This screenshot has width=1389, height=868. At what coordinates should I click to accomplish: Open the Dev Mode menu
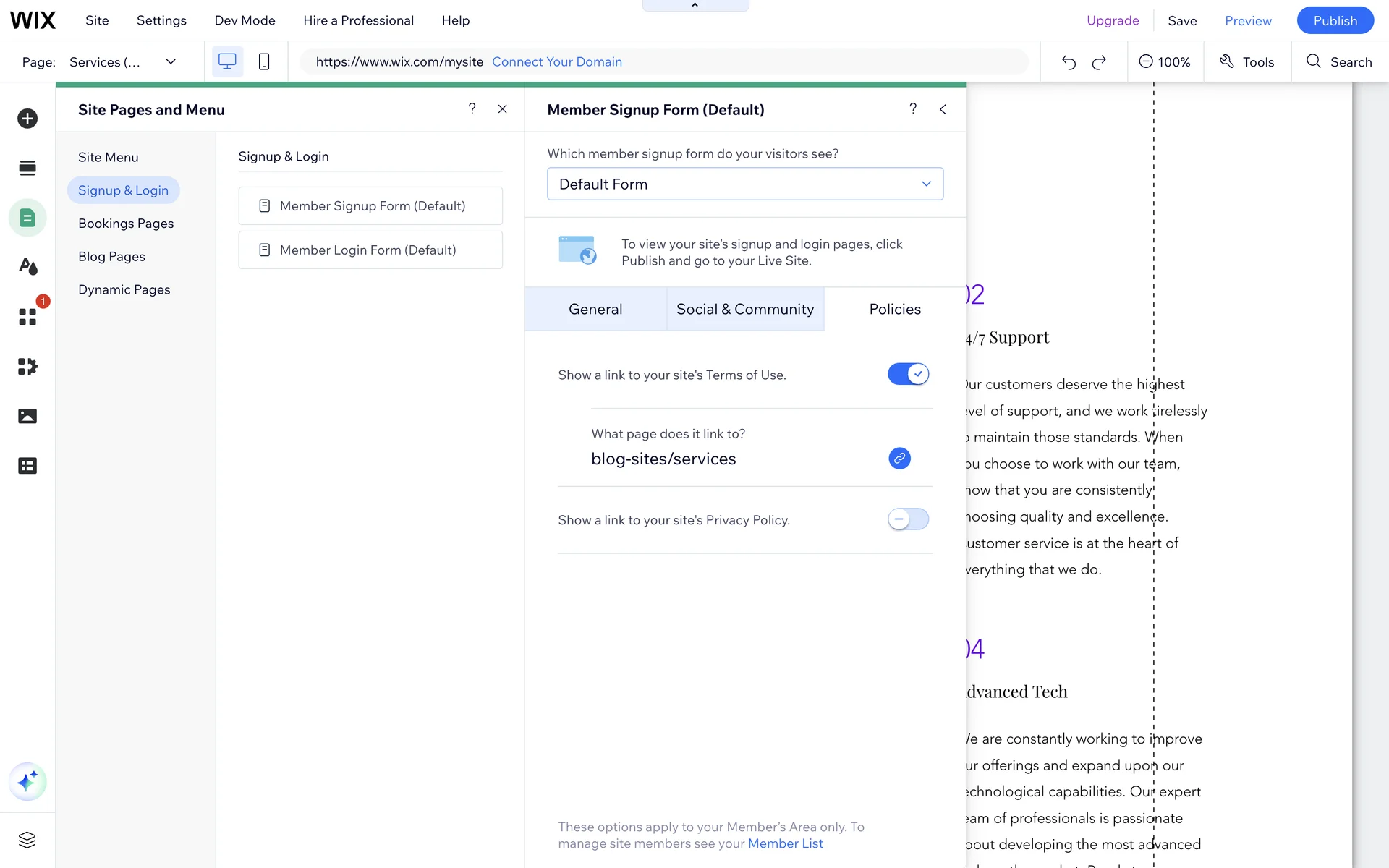point(245,20)
